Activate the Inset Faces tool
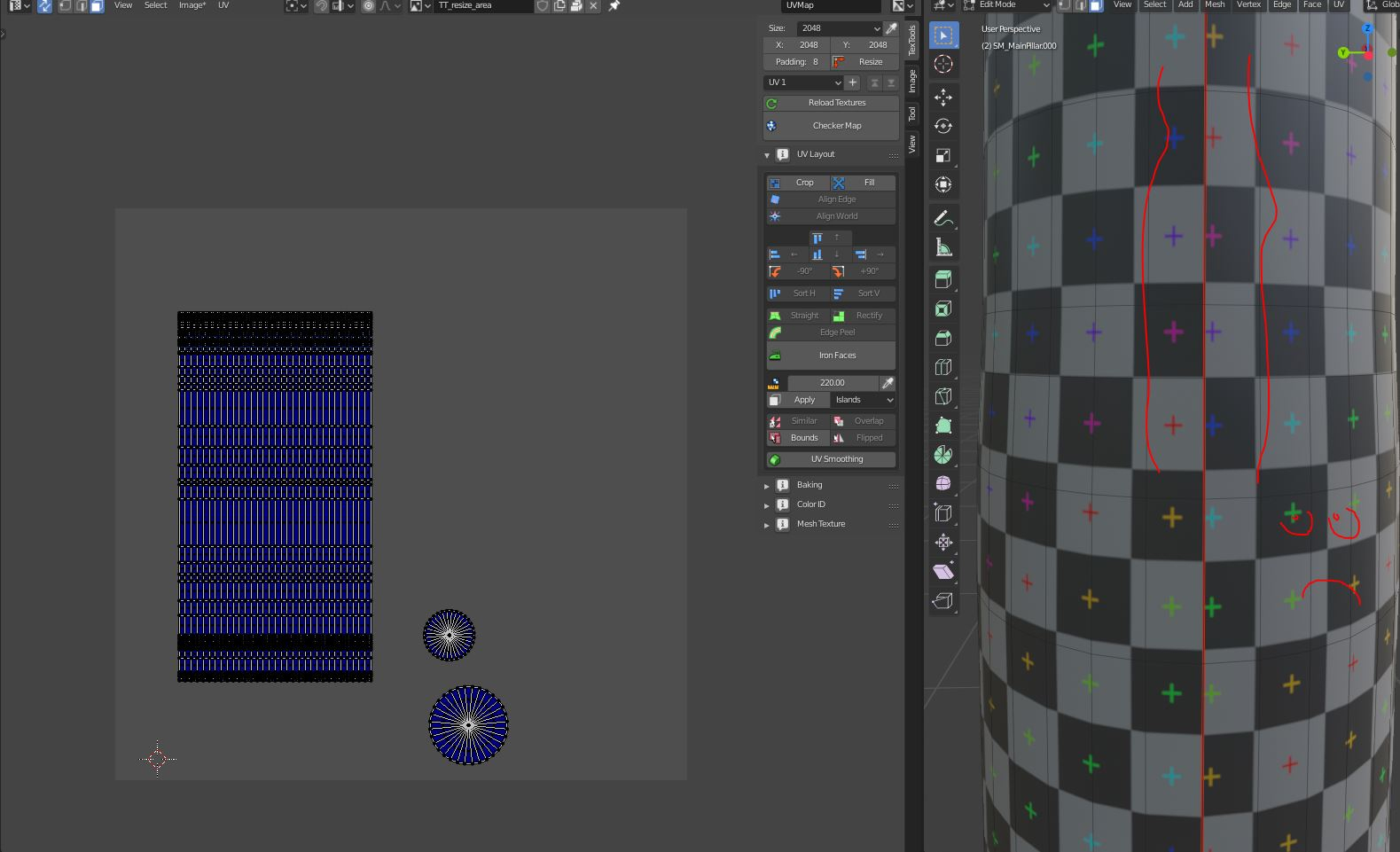The height and width of the screenshot is (852, 1400). [x=943, y=309]
